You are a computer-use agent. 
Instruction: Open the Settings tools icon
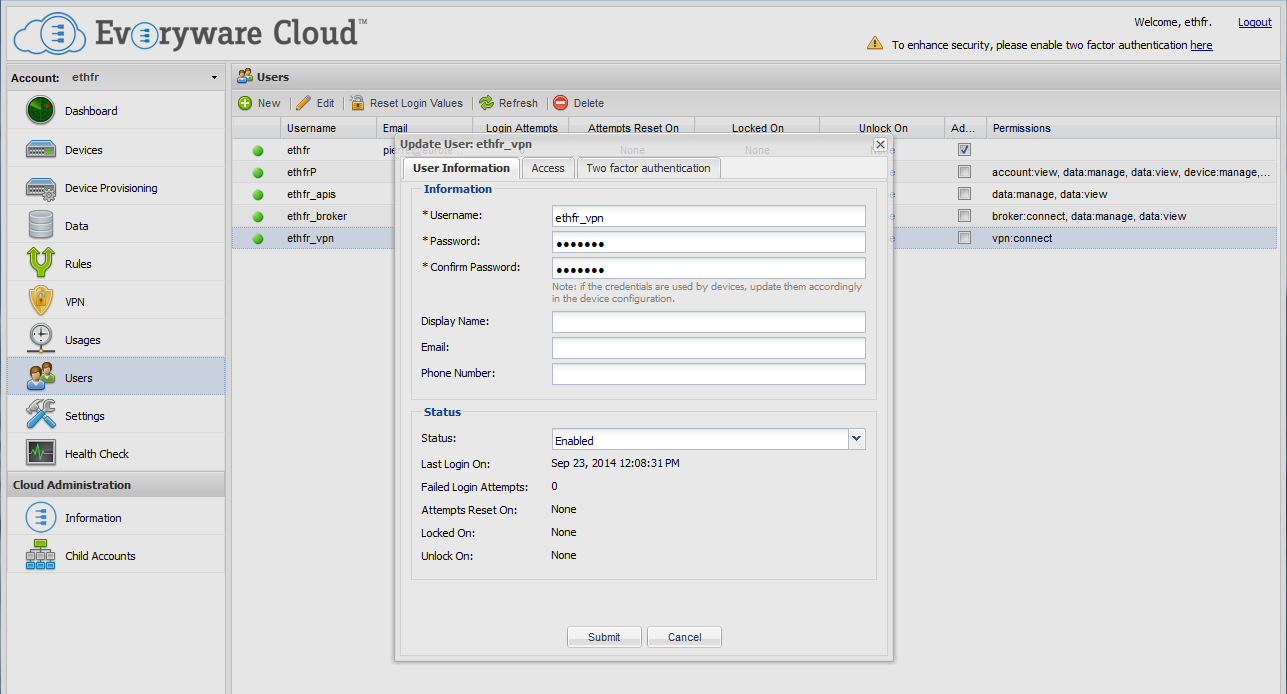click(x=41, y=415)
